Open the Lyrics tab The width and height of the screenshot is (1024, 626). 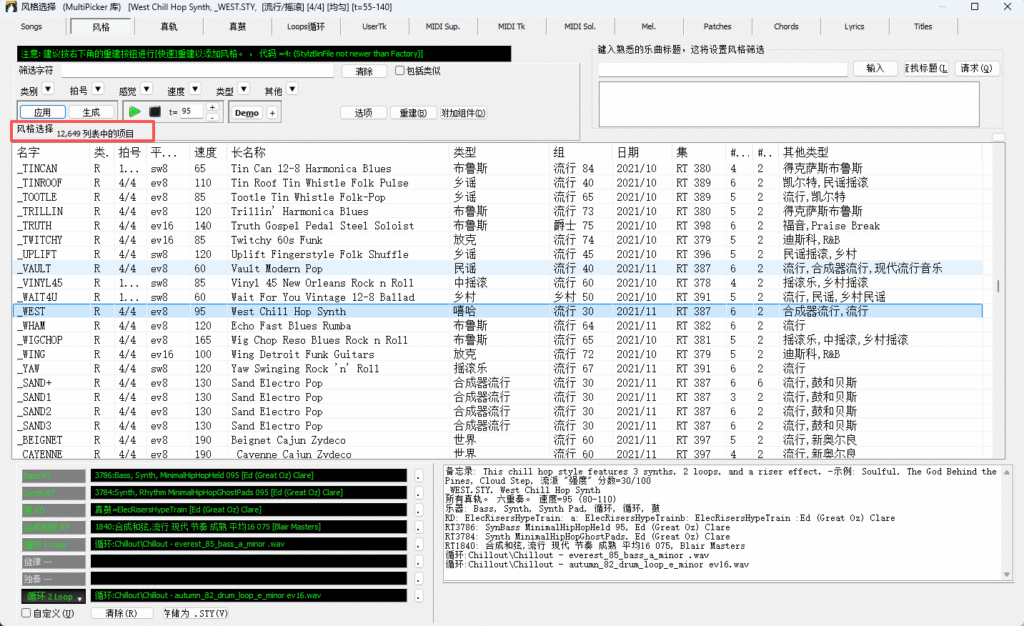(855, 27)
